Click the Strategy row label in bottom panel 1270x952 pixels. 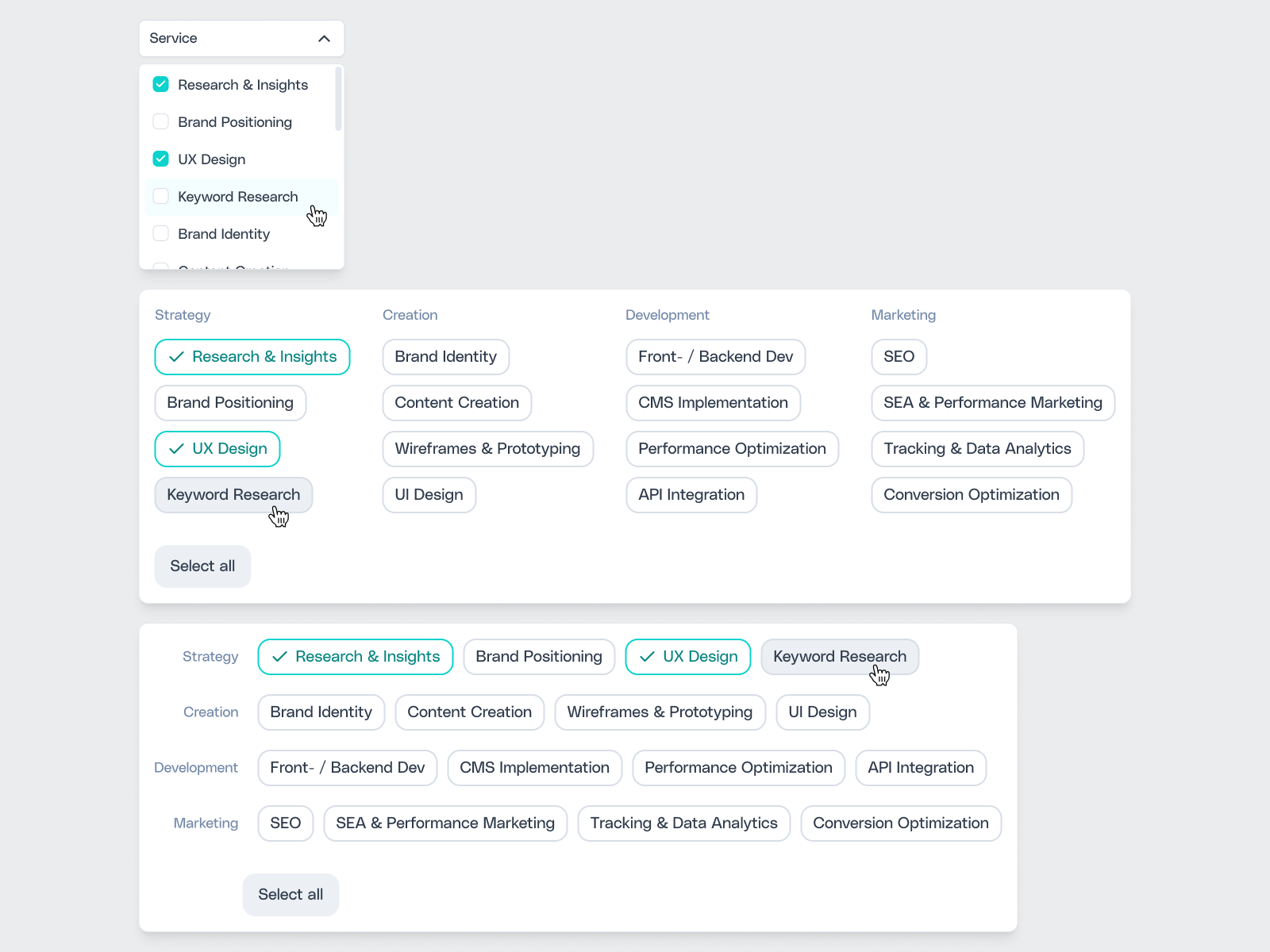[x=210, y=657]
